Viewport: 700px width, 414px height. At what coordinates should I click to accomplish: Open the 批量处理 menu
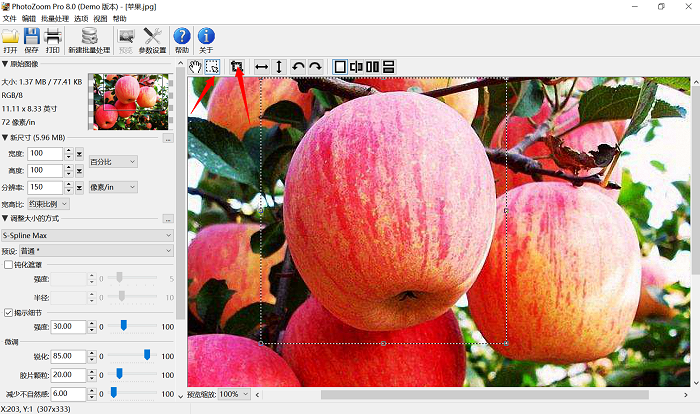click(x=54, y=18)
